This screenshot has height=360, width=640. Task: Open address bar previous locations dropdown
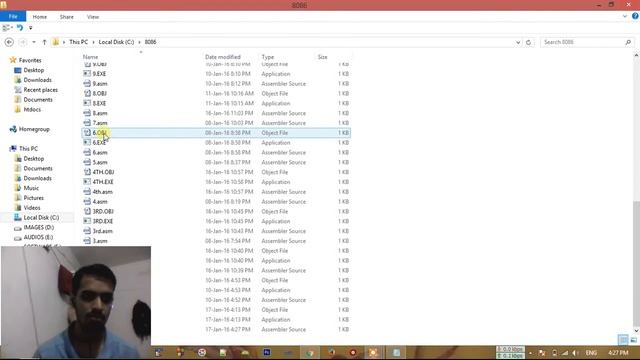[x=518, y=42]
